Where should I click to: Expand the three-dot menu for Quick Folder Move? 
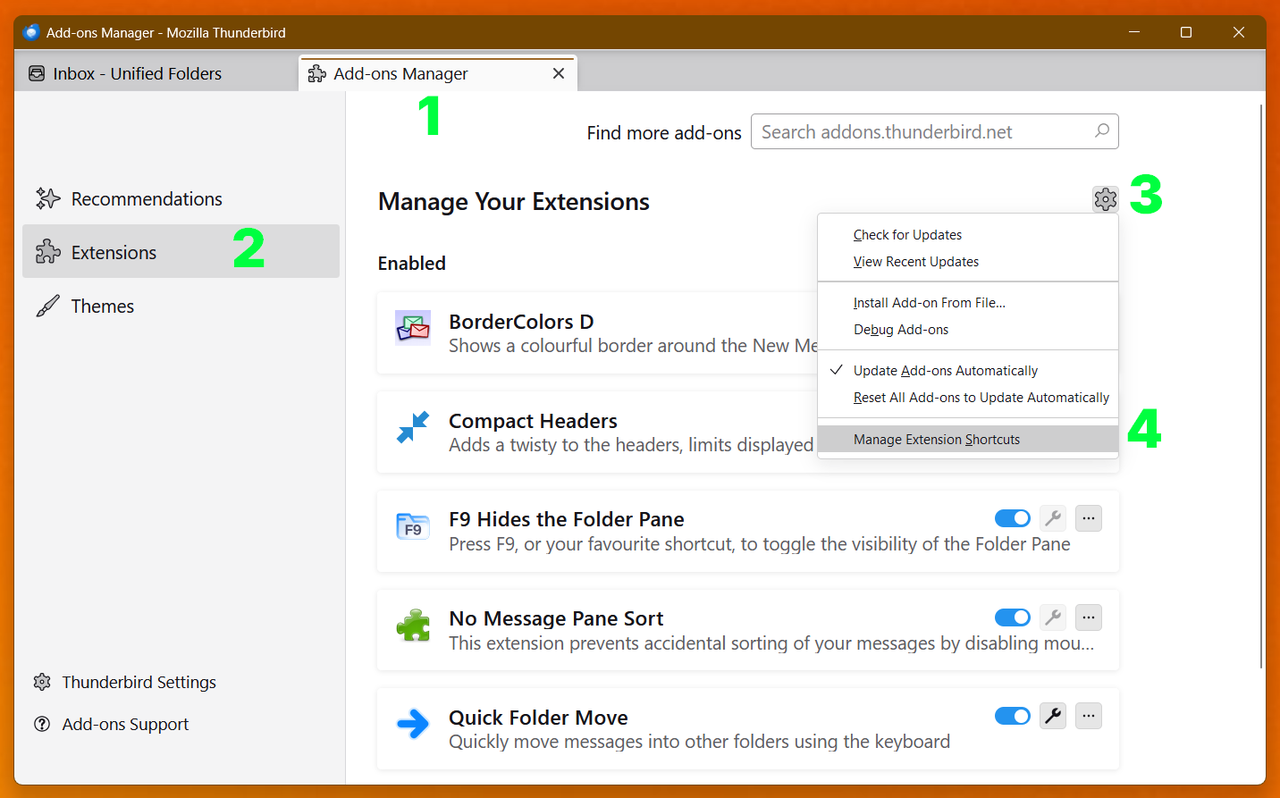click(1089, 716)
